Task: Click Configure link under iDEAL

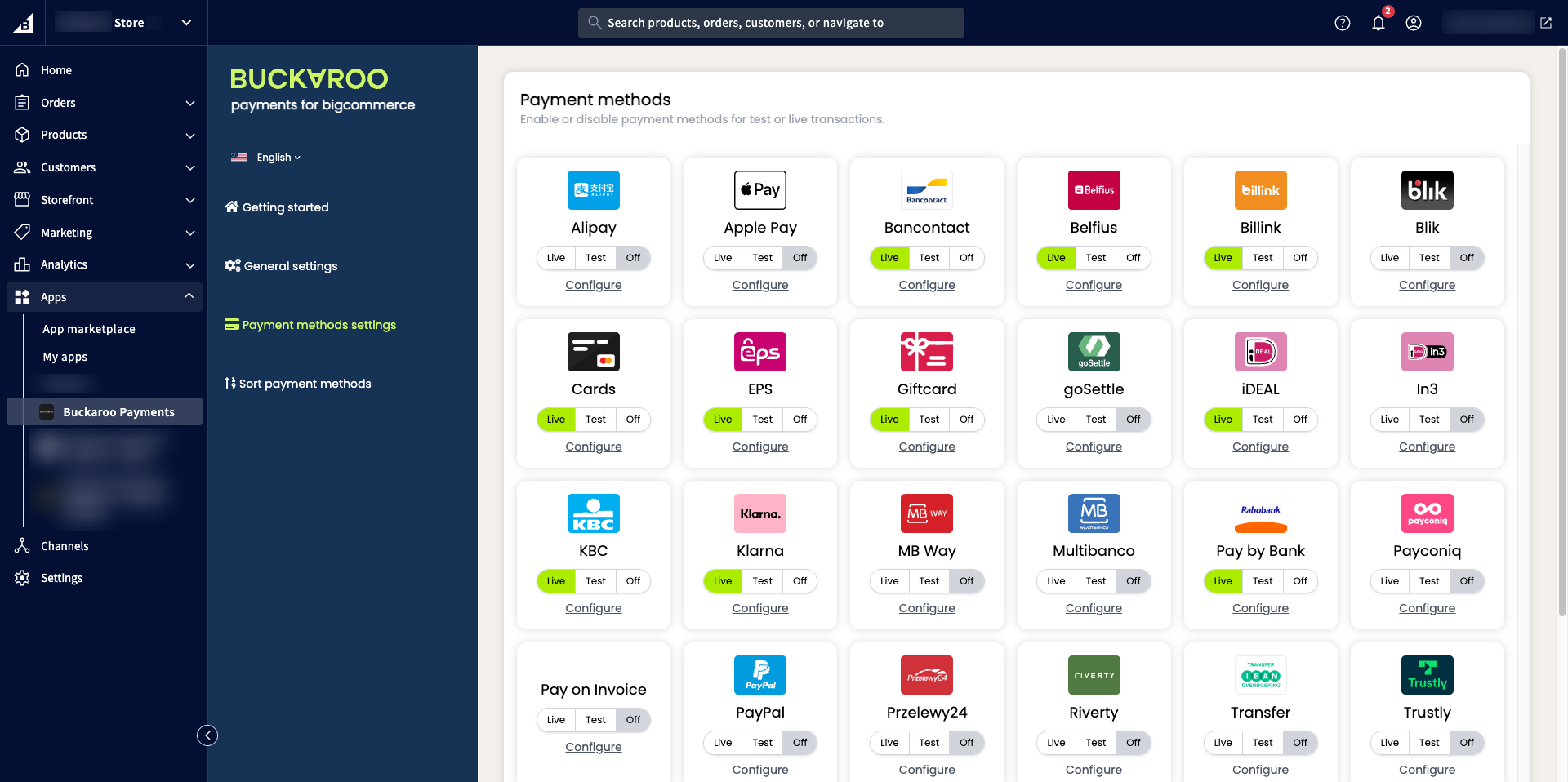Action: click(x=1260, y=447)
